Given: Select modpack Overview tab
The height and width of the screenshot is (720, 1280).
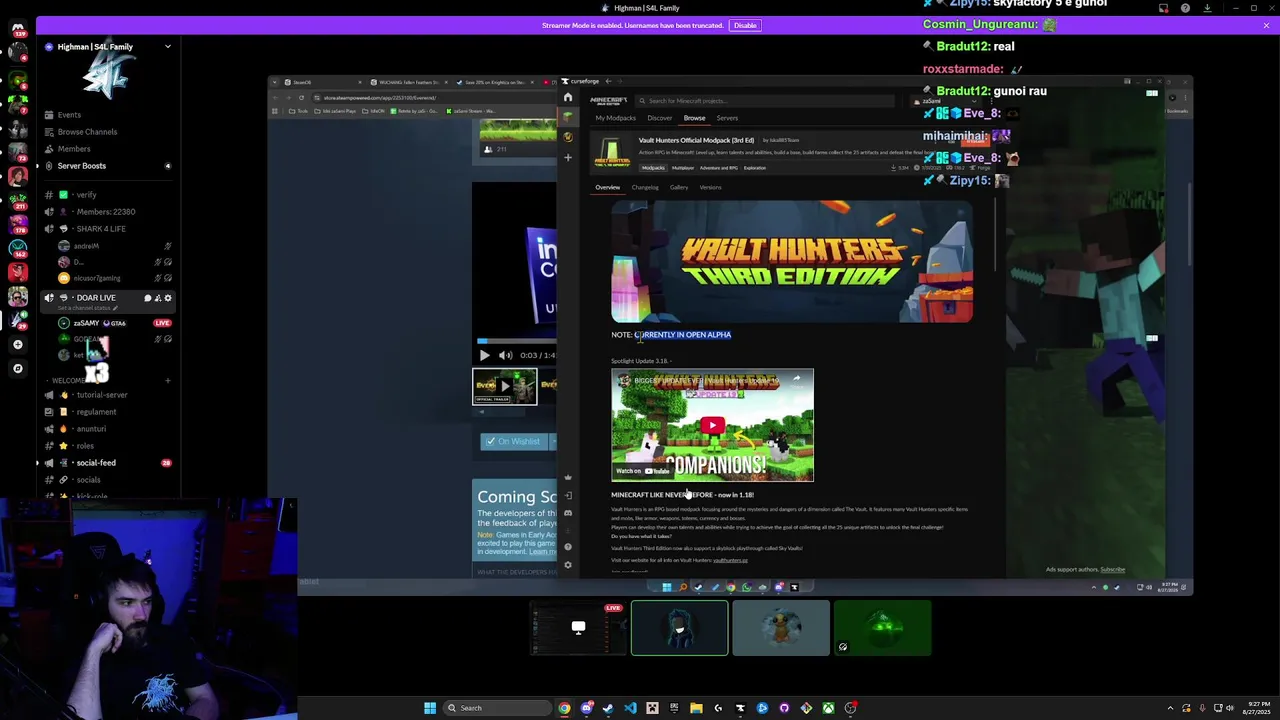Looking at the screenshot, I should (608, 187).
